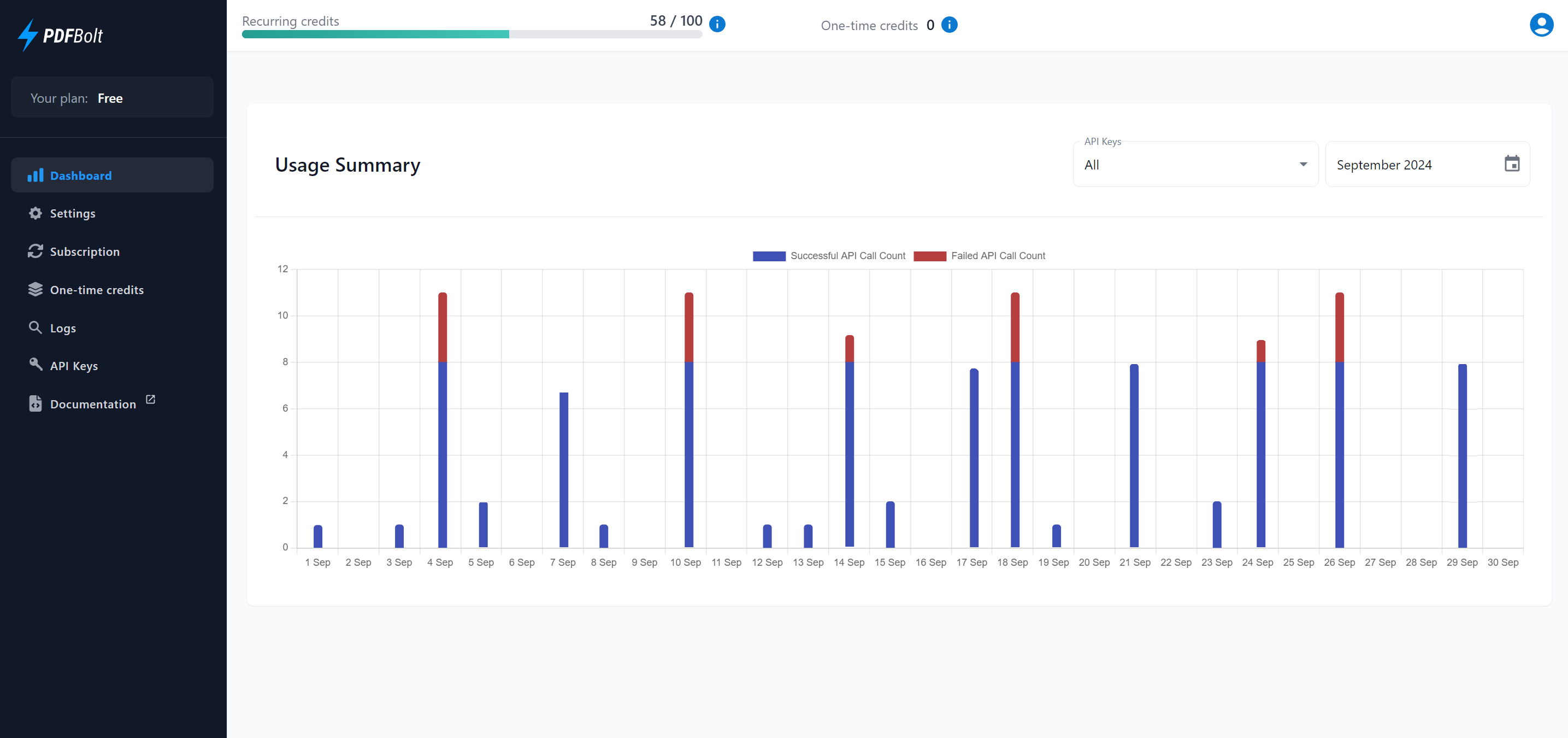Show info about One-time credits

click(949, 25)
